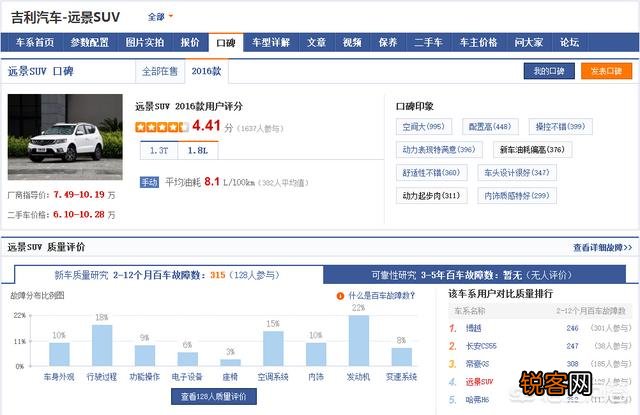The height and width of the screenshot is (415, 640).
Task: Open 博越 in quality ranking
Action: 474,328
